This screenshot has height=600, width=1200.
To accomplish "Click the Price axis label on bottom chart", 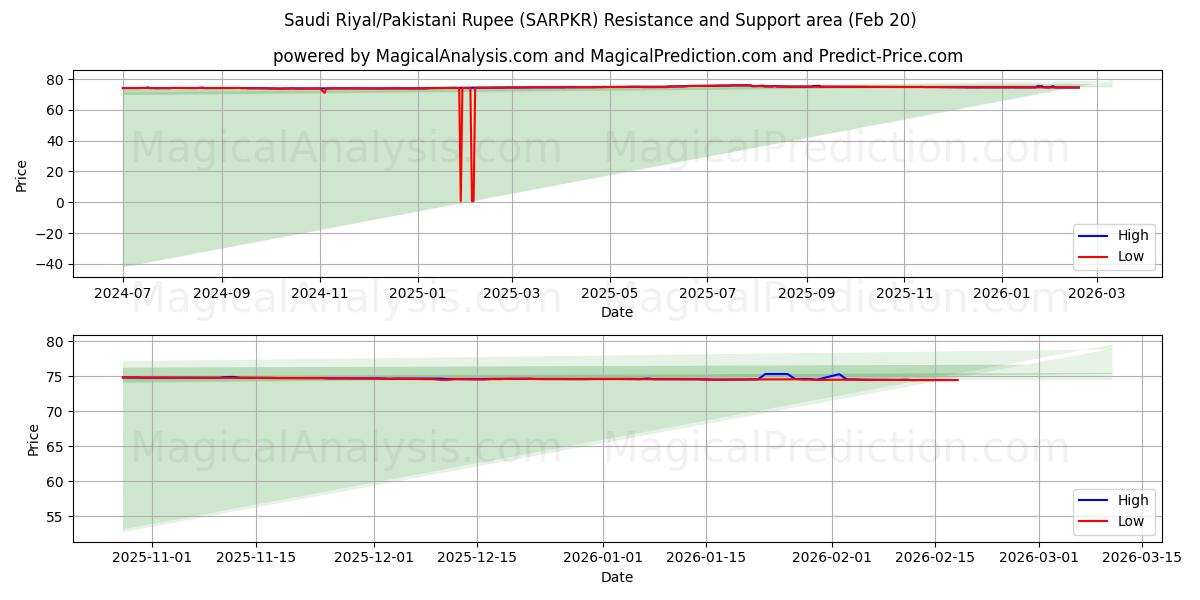I will tap(32, 440).
